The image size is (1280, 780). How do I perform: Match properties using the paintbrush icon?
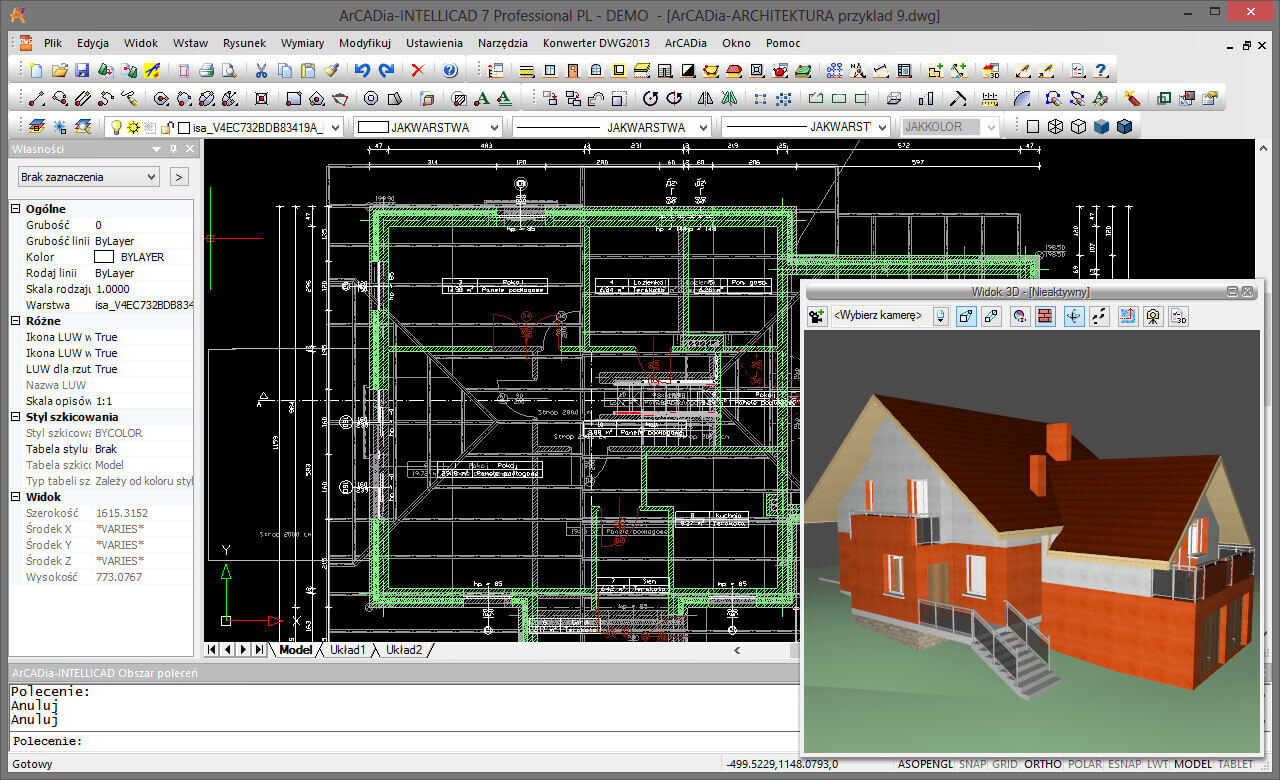coord(331,71)
